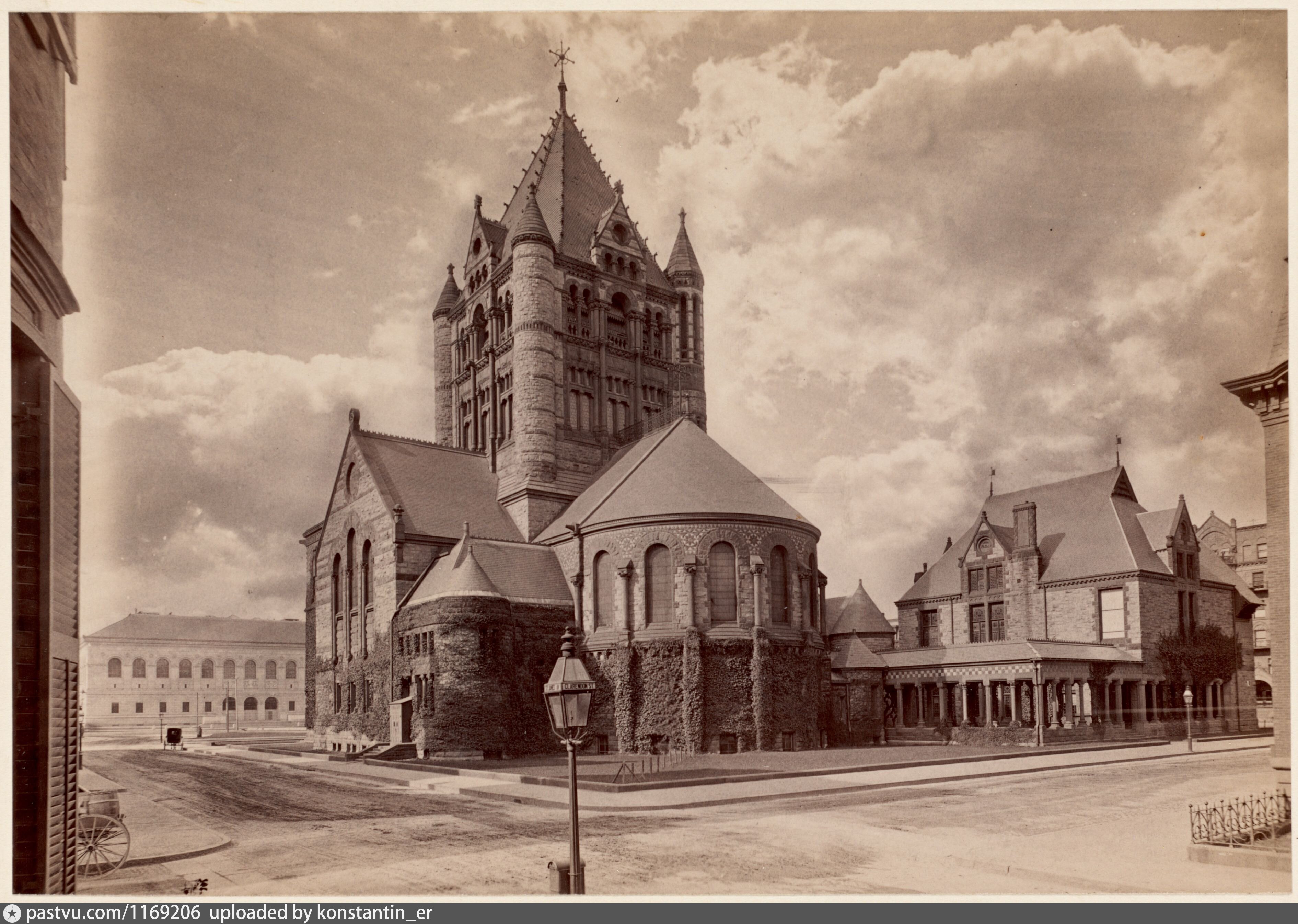
Task: Click the PastVu star logo icon
Action: click(12, 913)
